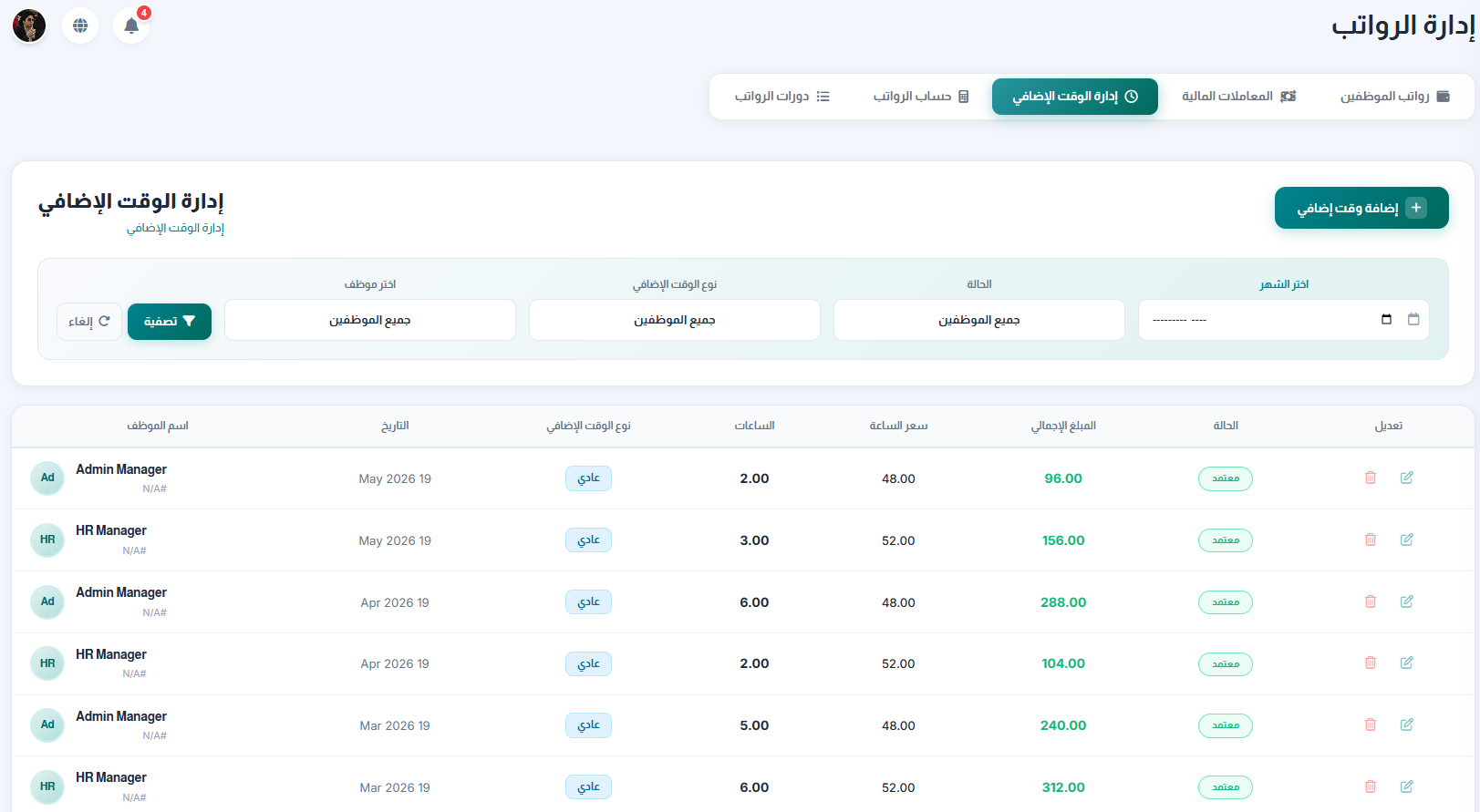Click the HR avatar in 156.00 row

click(x=47, y=540)
